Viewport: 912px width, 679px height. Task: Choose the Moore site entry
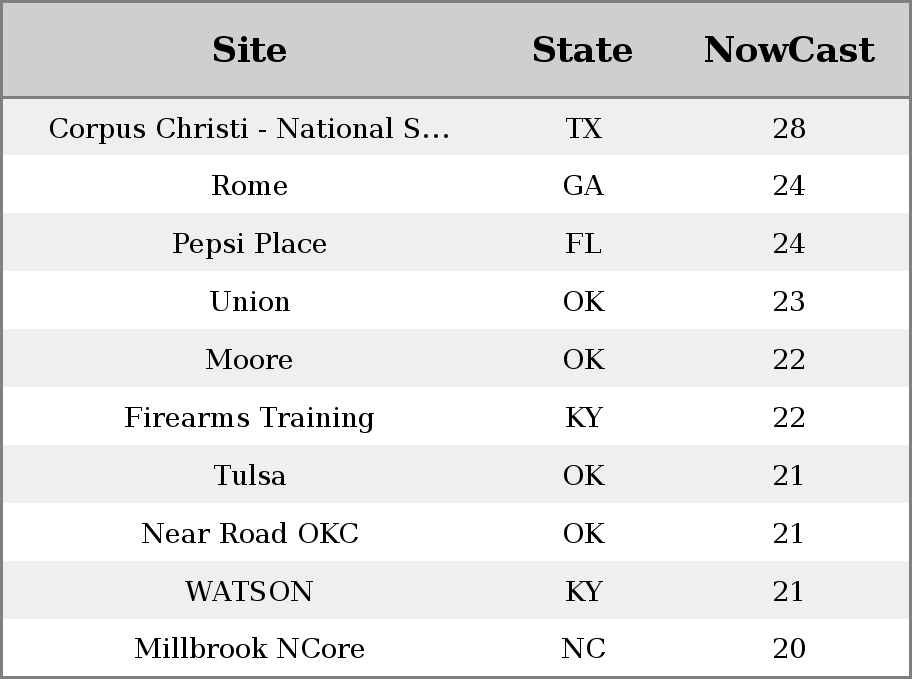point(249,359)
